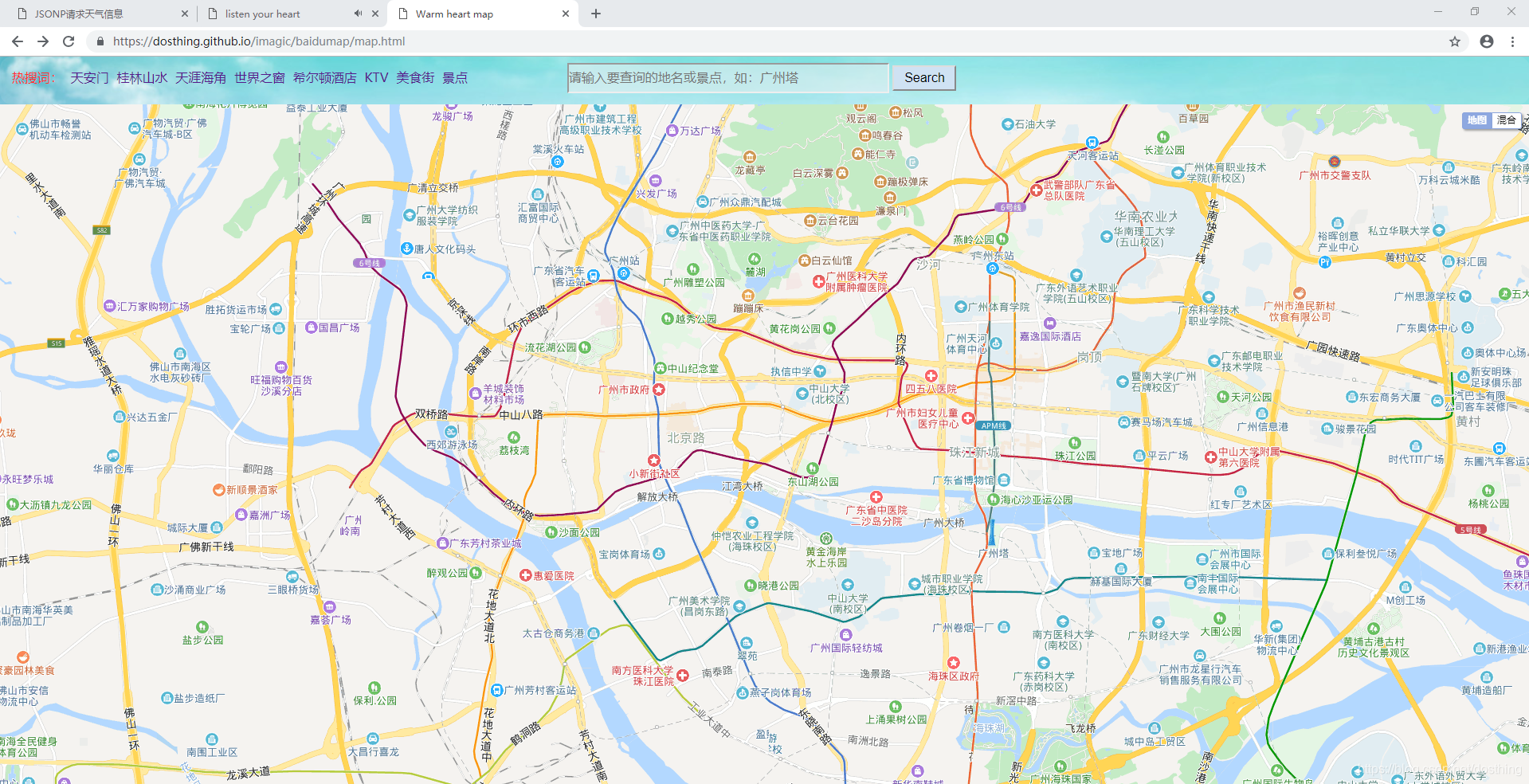
Task: Click the 唐人文化码头 ferry icon
Action: click(406, 249)
